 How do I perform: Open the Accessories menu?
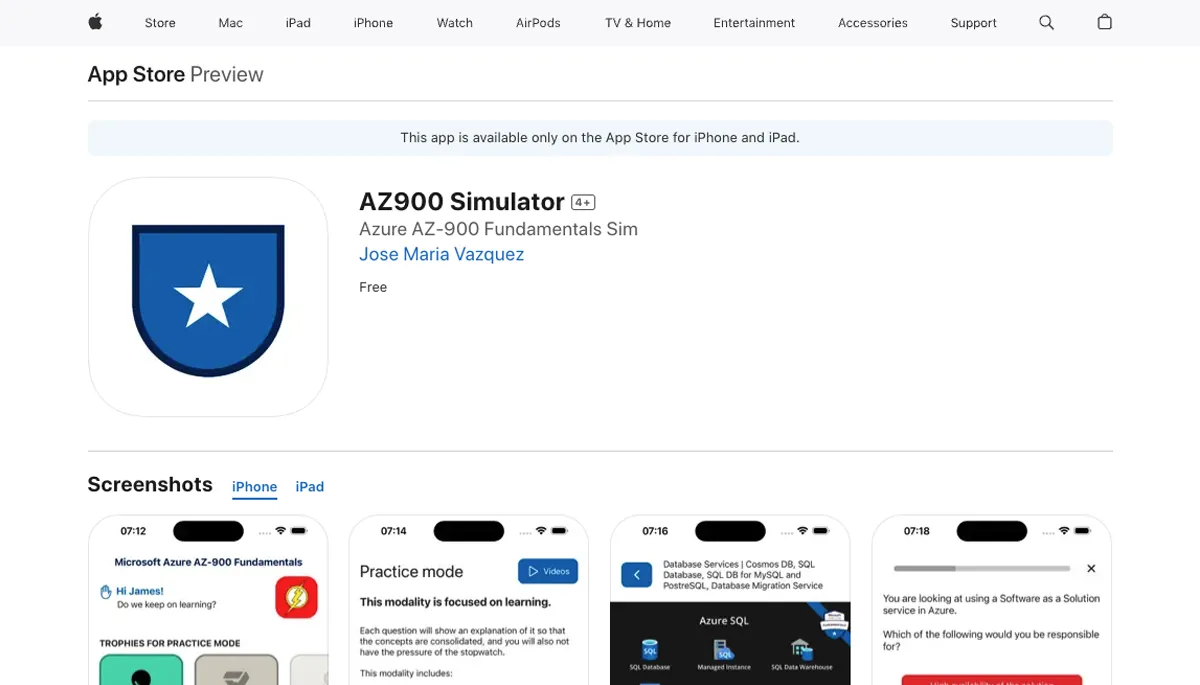tap(873, 23)
